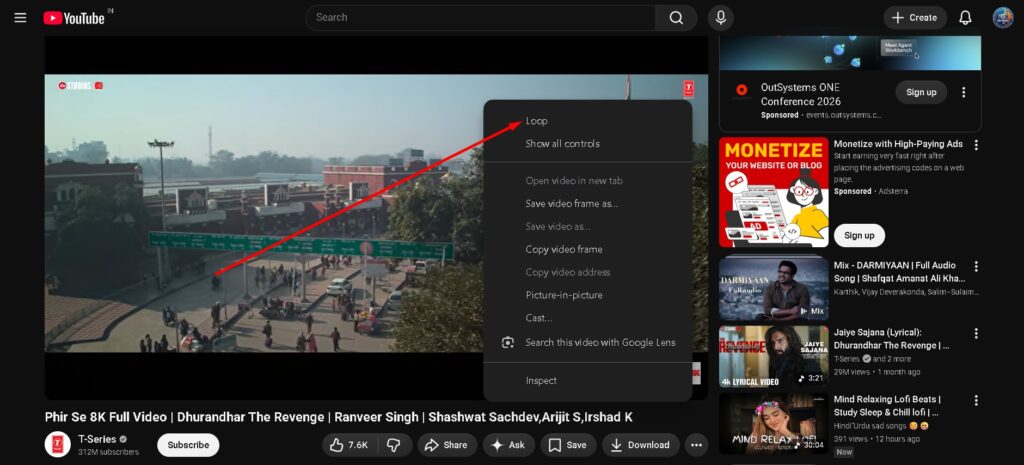Viewport: 1024px width, 465px height.
Task: Subscribe to T-Series
Action: point(188,445)
